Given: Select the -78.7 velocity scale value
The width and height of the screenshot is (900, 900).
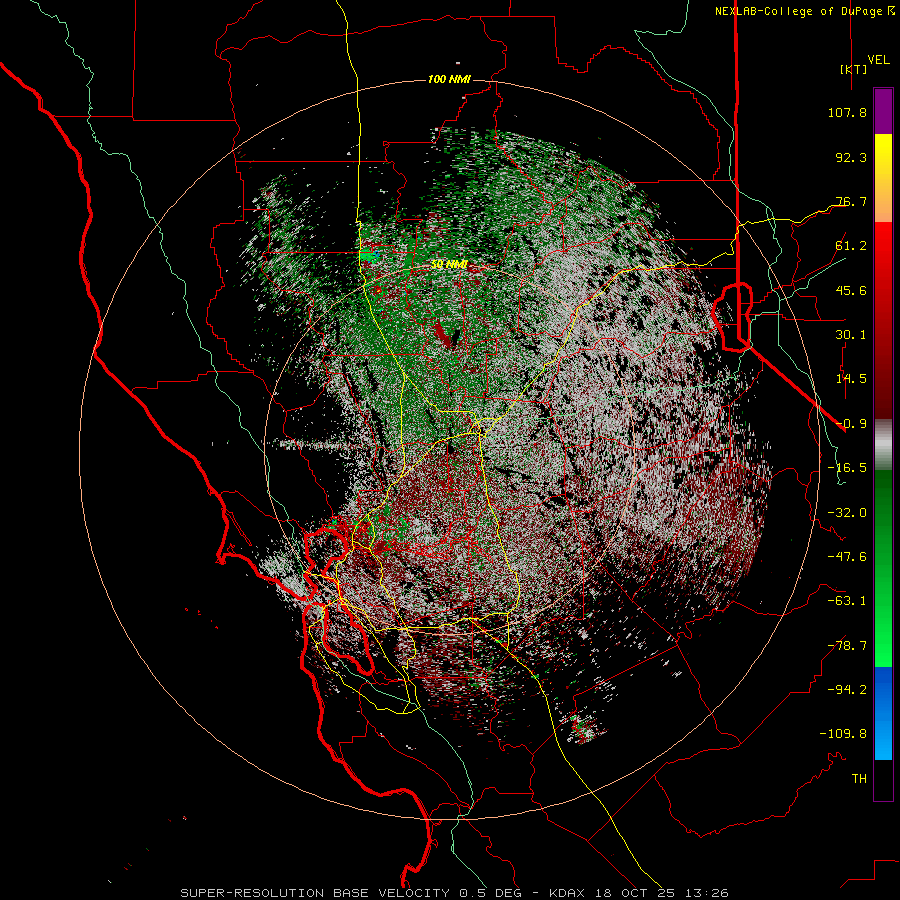Looking at the screenshot, I should [847, 646].
